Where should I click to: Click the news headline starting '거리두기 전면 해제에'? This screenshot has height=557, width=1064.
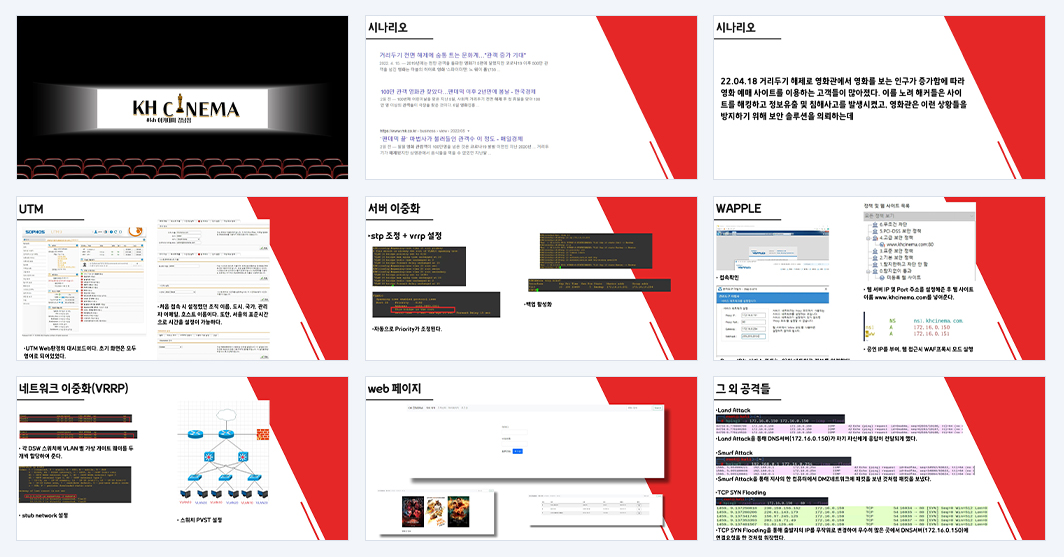[x=453, y=55]
